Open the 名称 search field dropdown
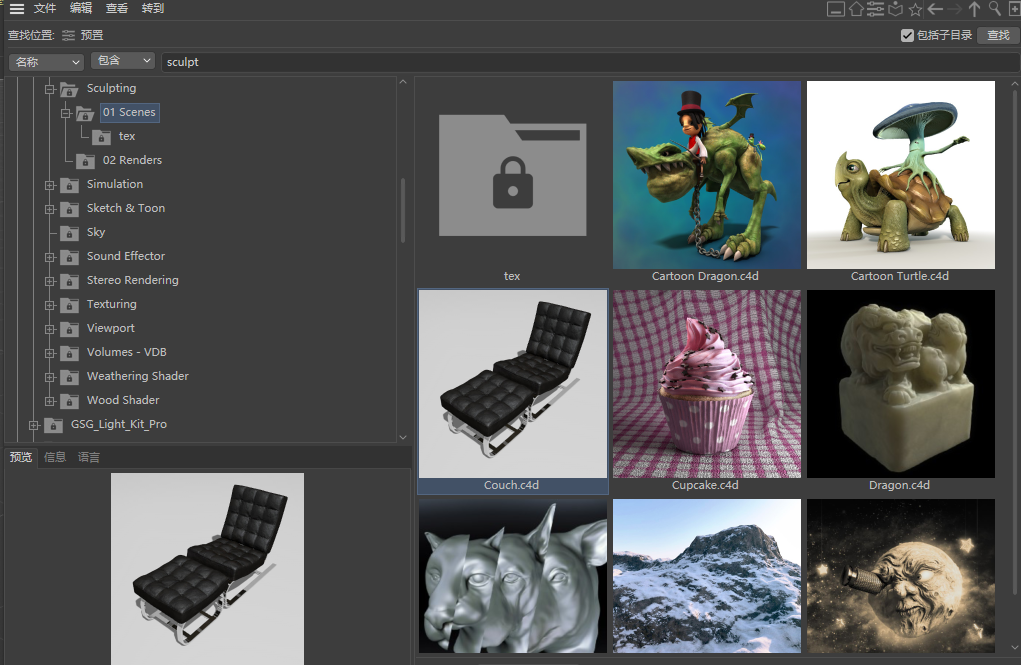The height and width of the screenshot is (665, 1021). tap(47, 62)
